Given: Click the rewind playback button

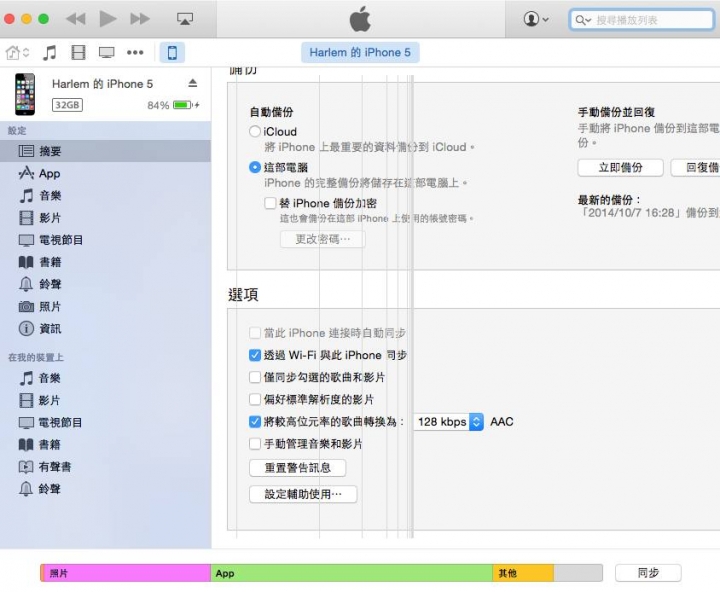Looking at the screenshot, I should (76, 19).
